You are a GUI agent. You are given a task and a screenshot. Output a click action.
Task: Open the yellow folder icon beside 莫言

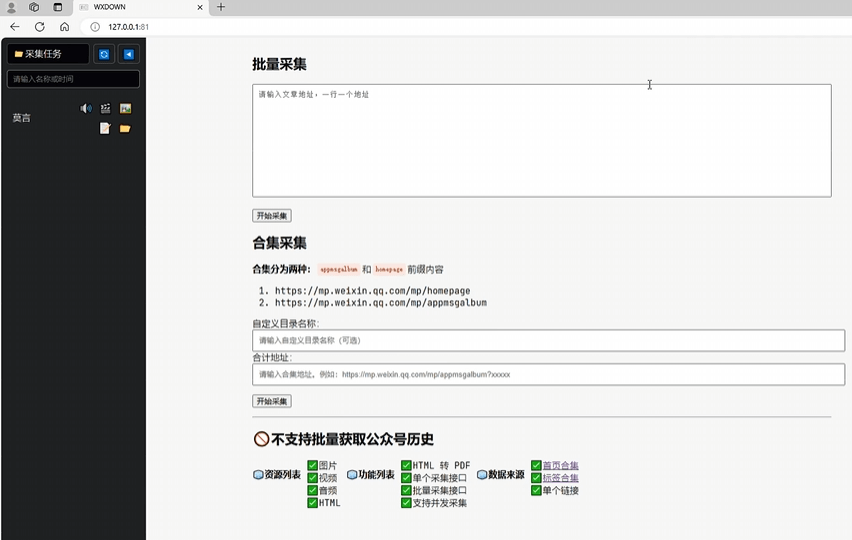point(125,128)
